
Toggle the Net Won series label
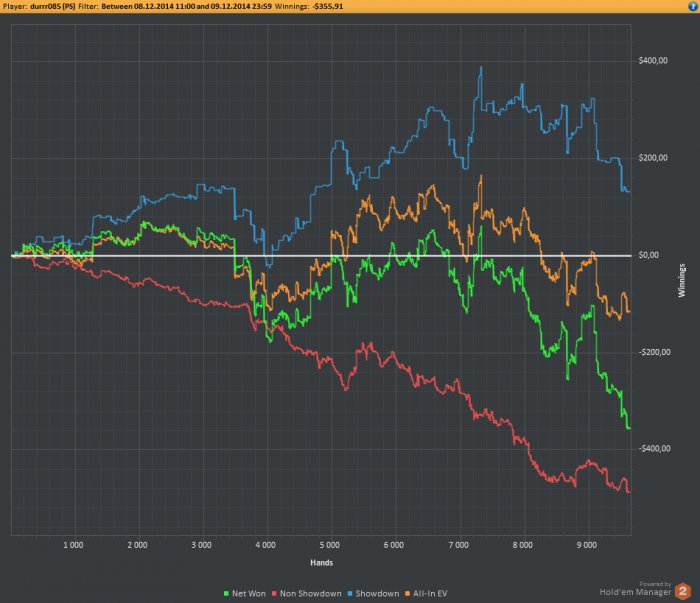(249, 594)
